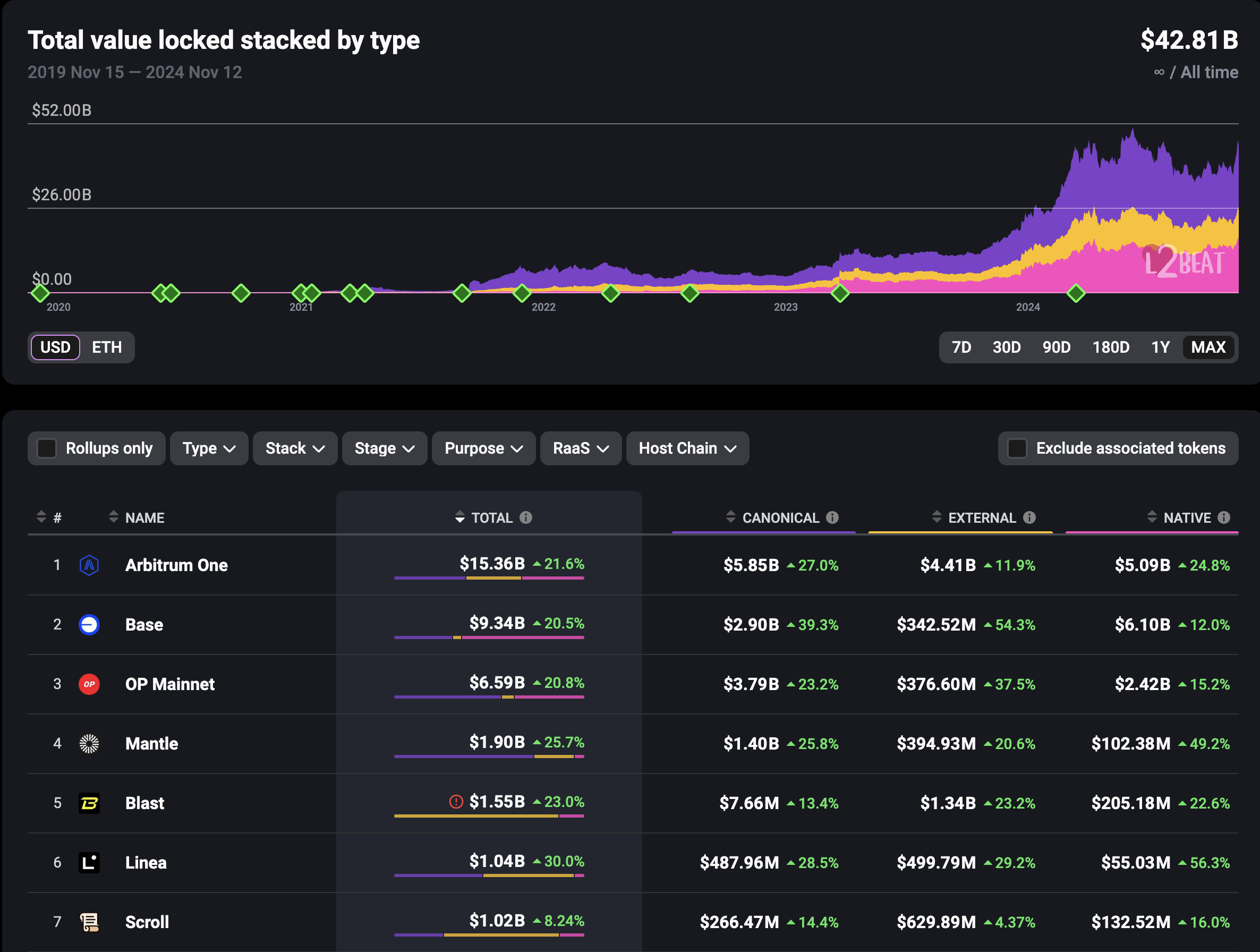Click the info icon next to NATIVE

click(x=1223, y=517)
